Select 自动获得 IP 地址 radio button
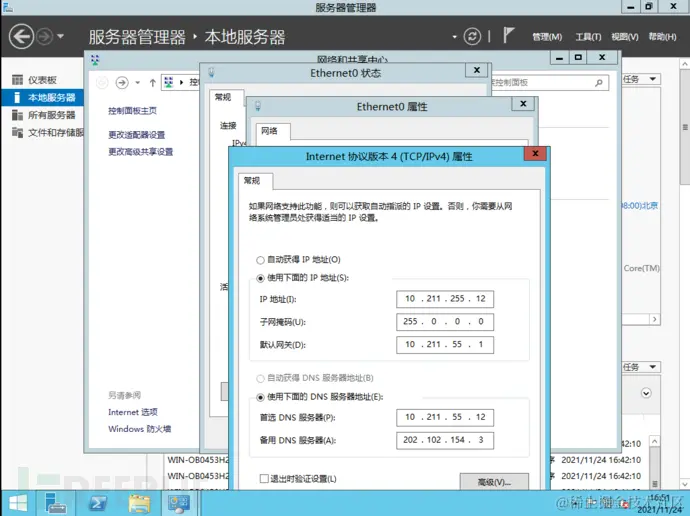The image size is (690, 516). [260, 260]
